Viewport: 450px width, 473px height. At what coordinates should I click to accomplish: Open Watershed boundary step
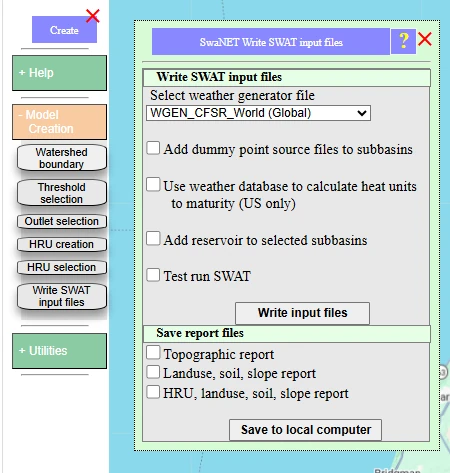[x=62, y=158]
